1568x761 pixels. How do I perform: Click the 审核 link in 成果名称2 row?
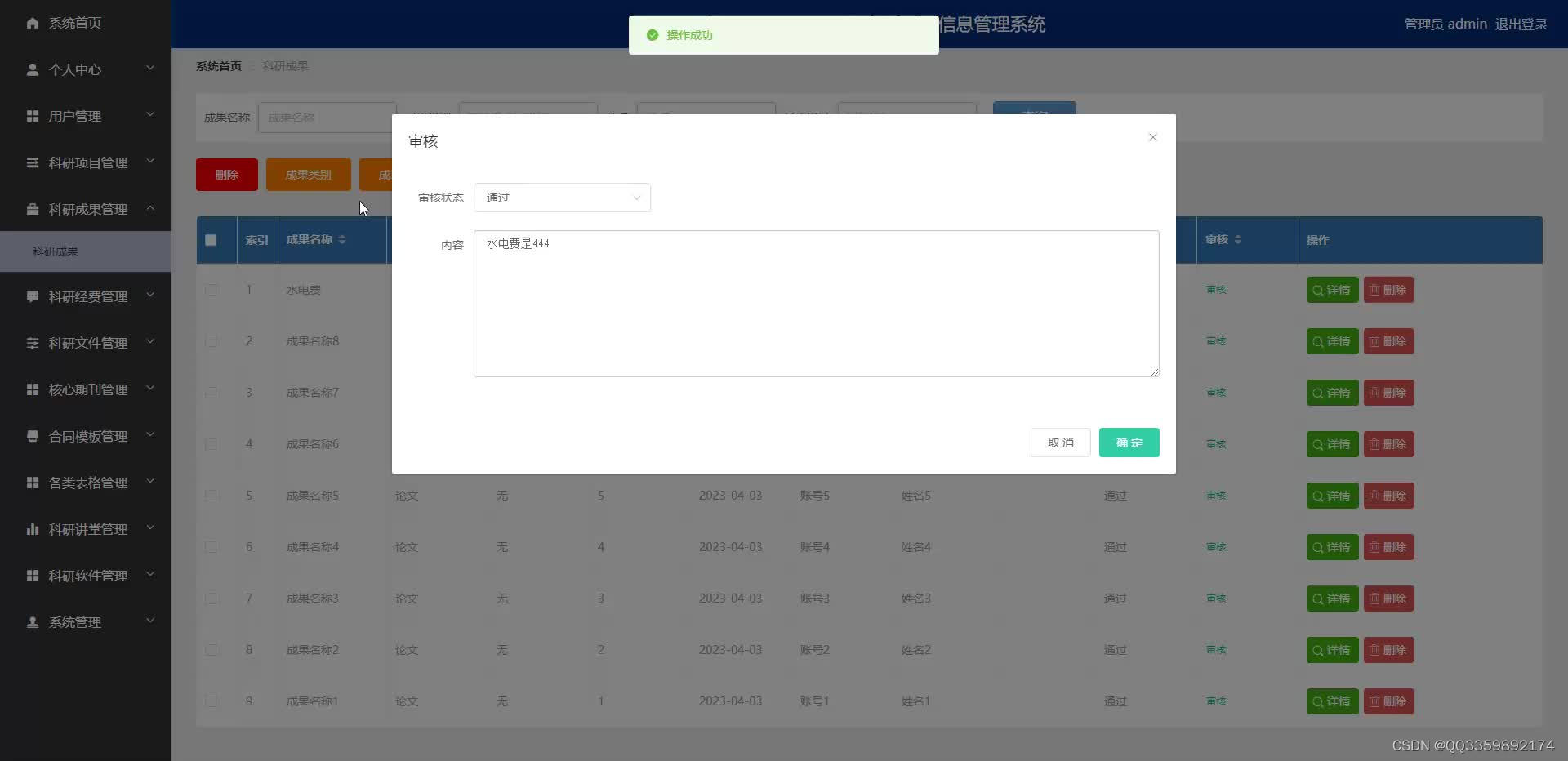tap(1216, 650)
